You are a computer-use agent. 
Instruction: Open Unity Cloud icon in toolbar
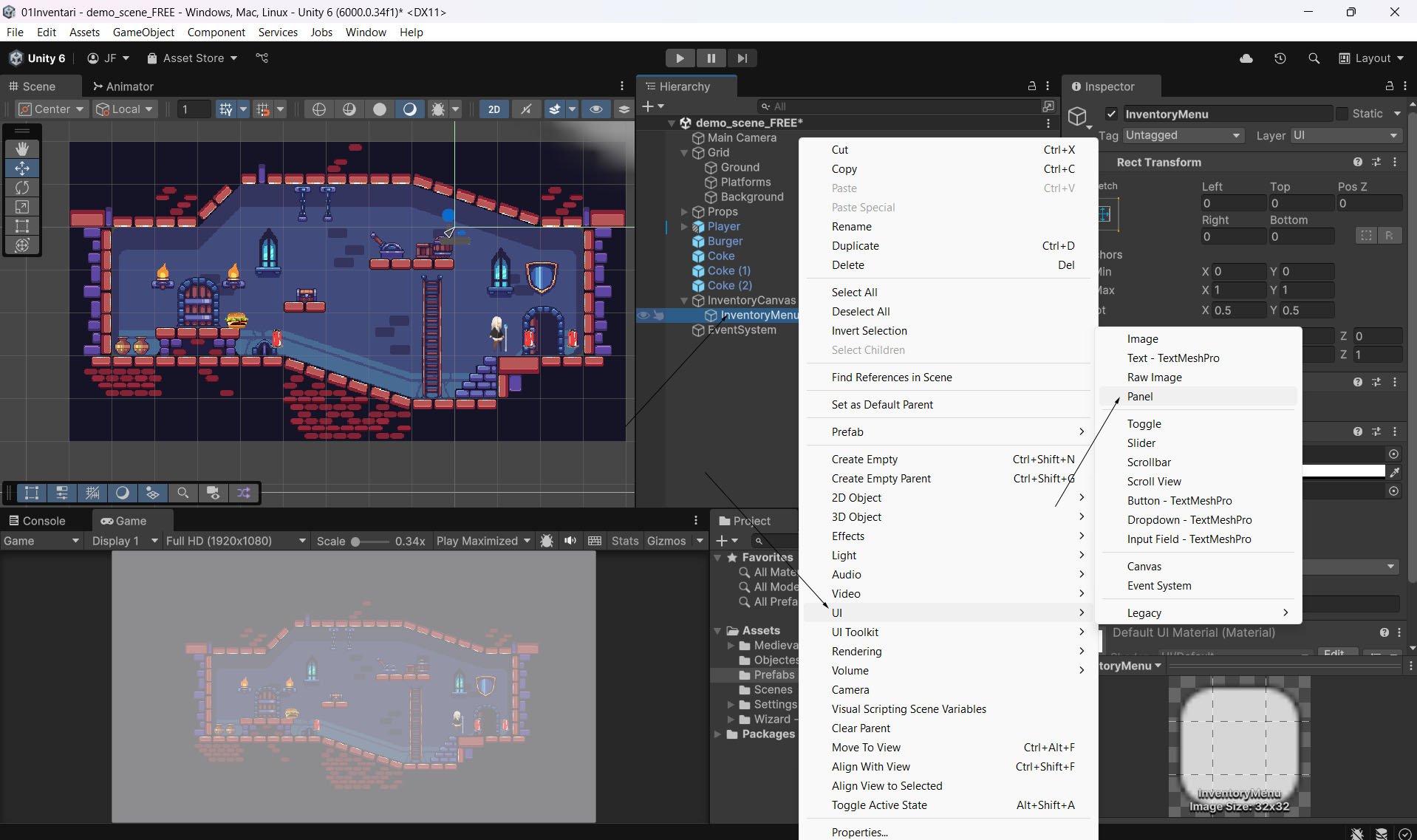1246,58
